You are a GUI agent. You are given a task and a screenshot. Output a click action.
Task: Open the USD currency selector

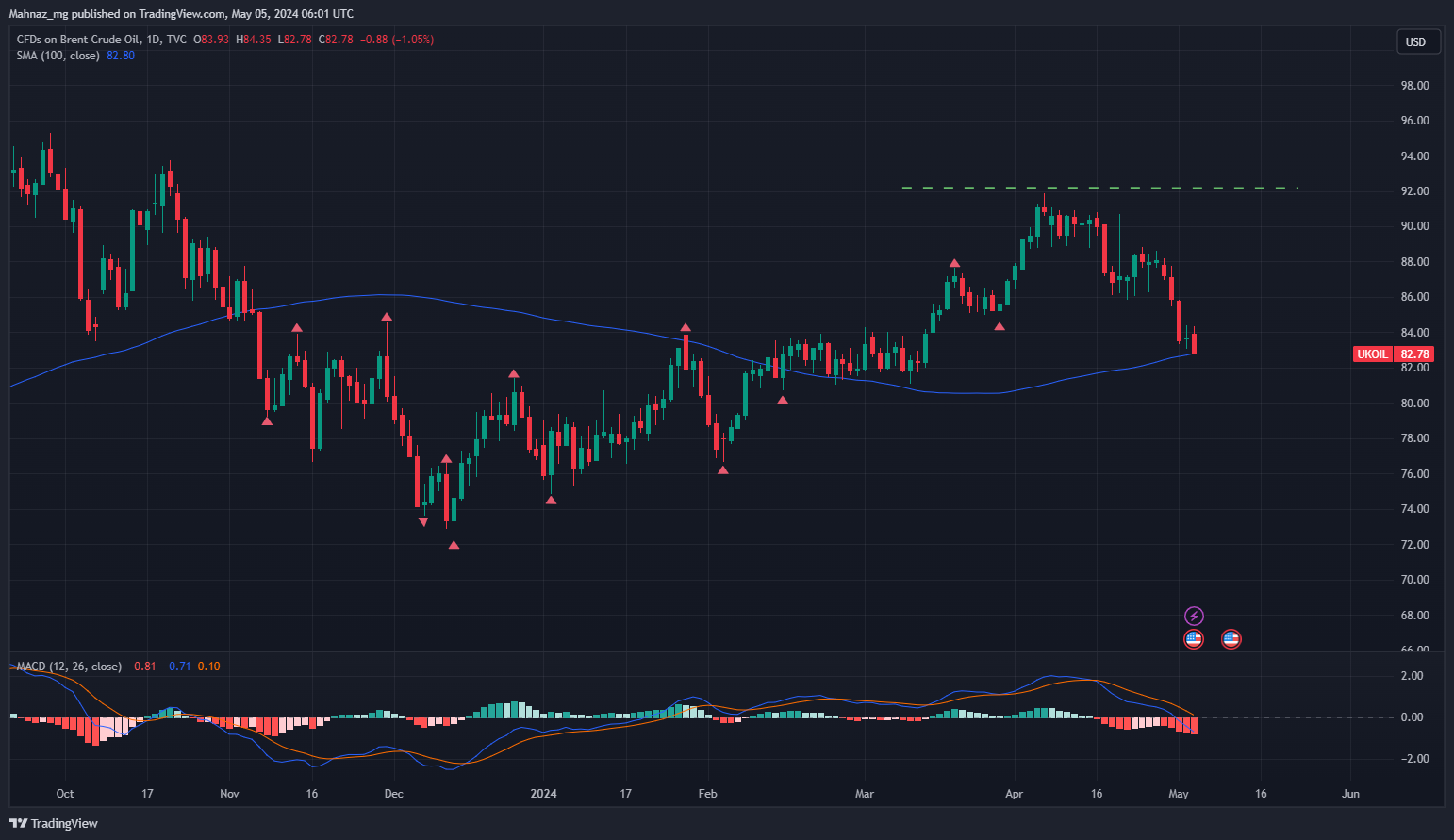pos(1417,41)
